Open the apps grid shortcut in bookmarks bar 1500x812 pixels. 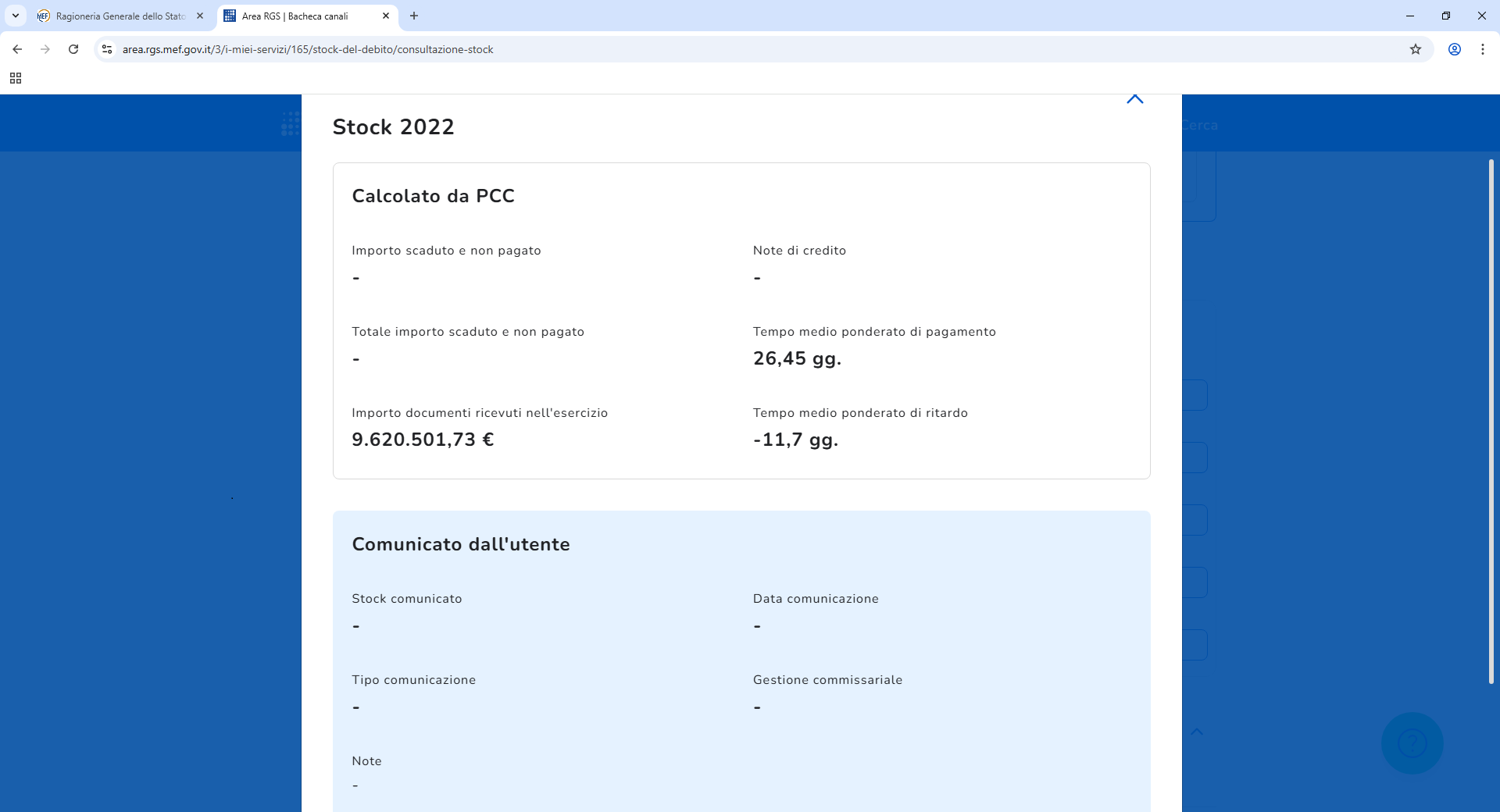coord(16,78)
